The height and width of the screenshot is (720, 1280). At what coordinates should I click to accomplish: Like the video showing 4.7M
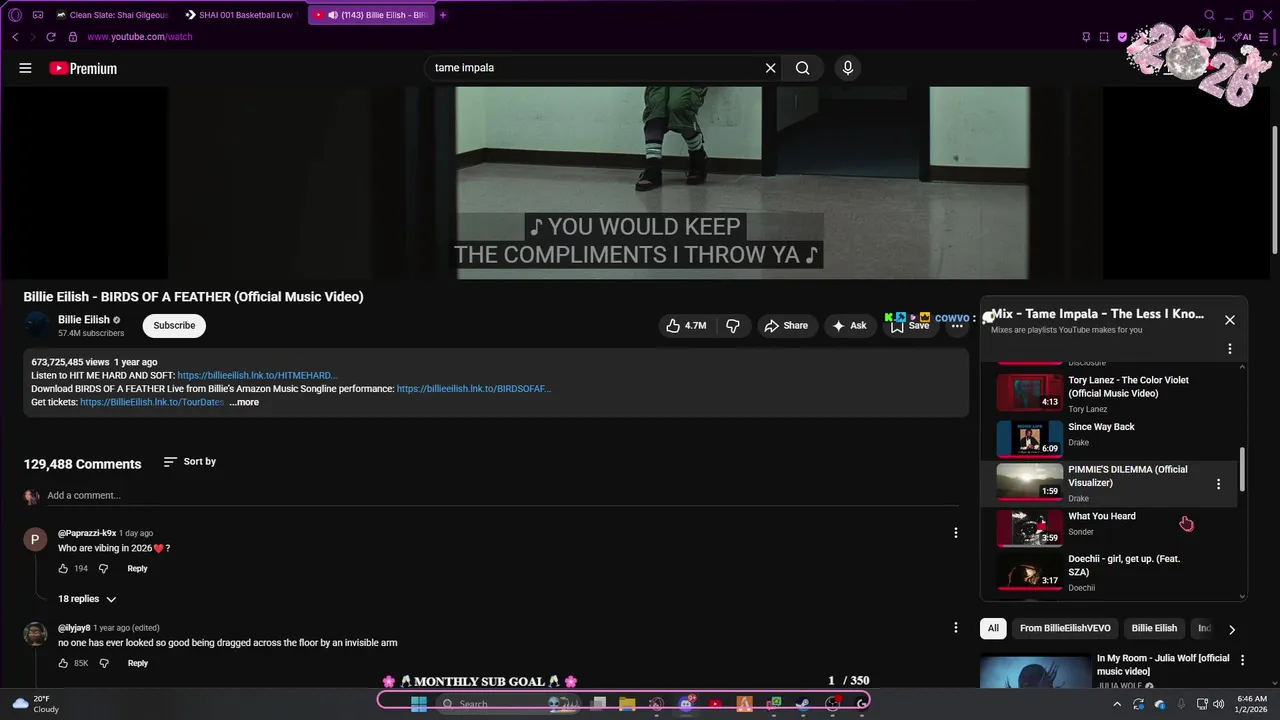(686, 326)
